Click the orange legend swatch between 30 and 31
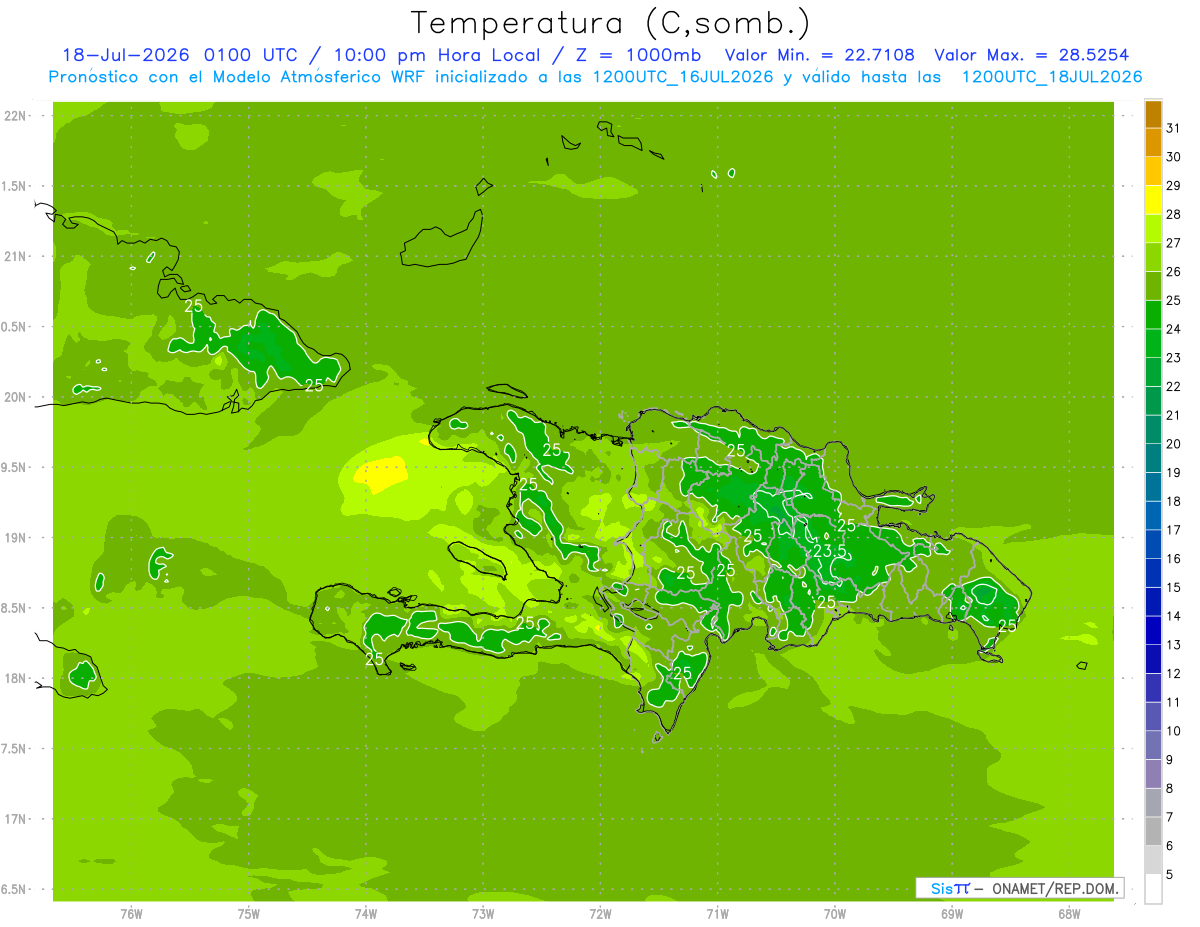The height and width of the screenshot is (927, 1200). click(1153, 143)
